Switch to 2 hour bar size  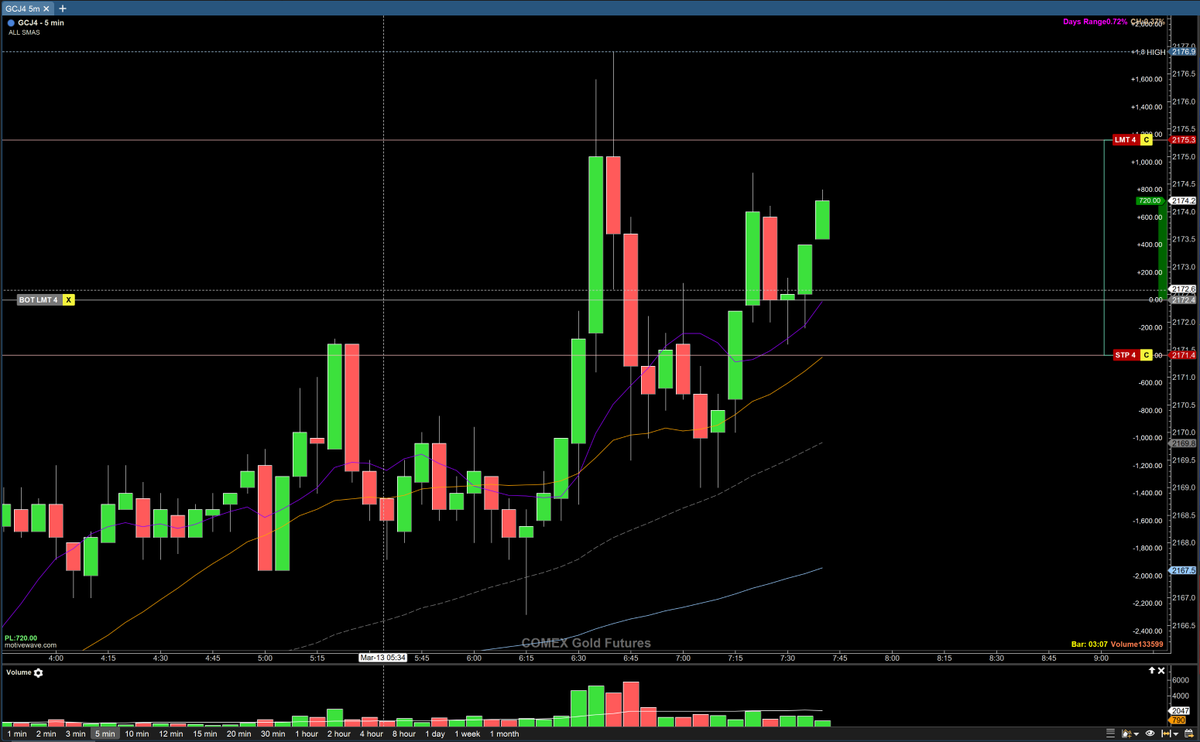tap(338, 734)
